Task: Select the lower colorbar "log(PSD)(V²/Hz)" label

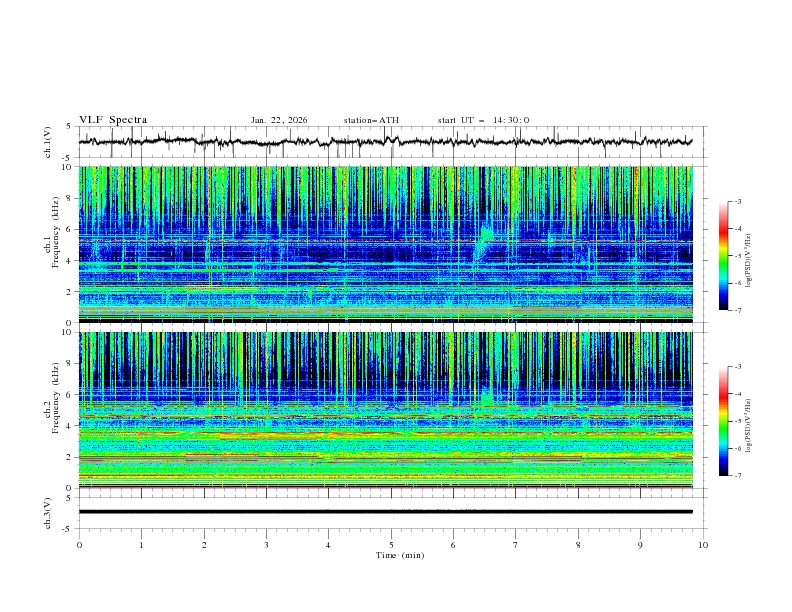Action: (749, 426)
